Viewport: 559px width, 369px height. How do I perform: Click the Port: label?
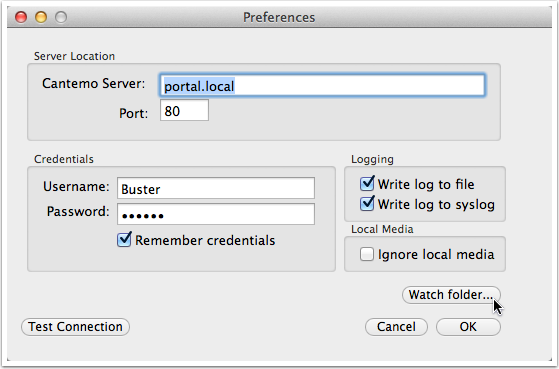pyautogui.click(x=133, y=113)
